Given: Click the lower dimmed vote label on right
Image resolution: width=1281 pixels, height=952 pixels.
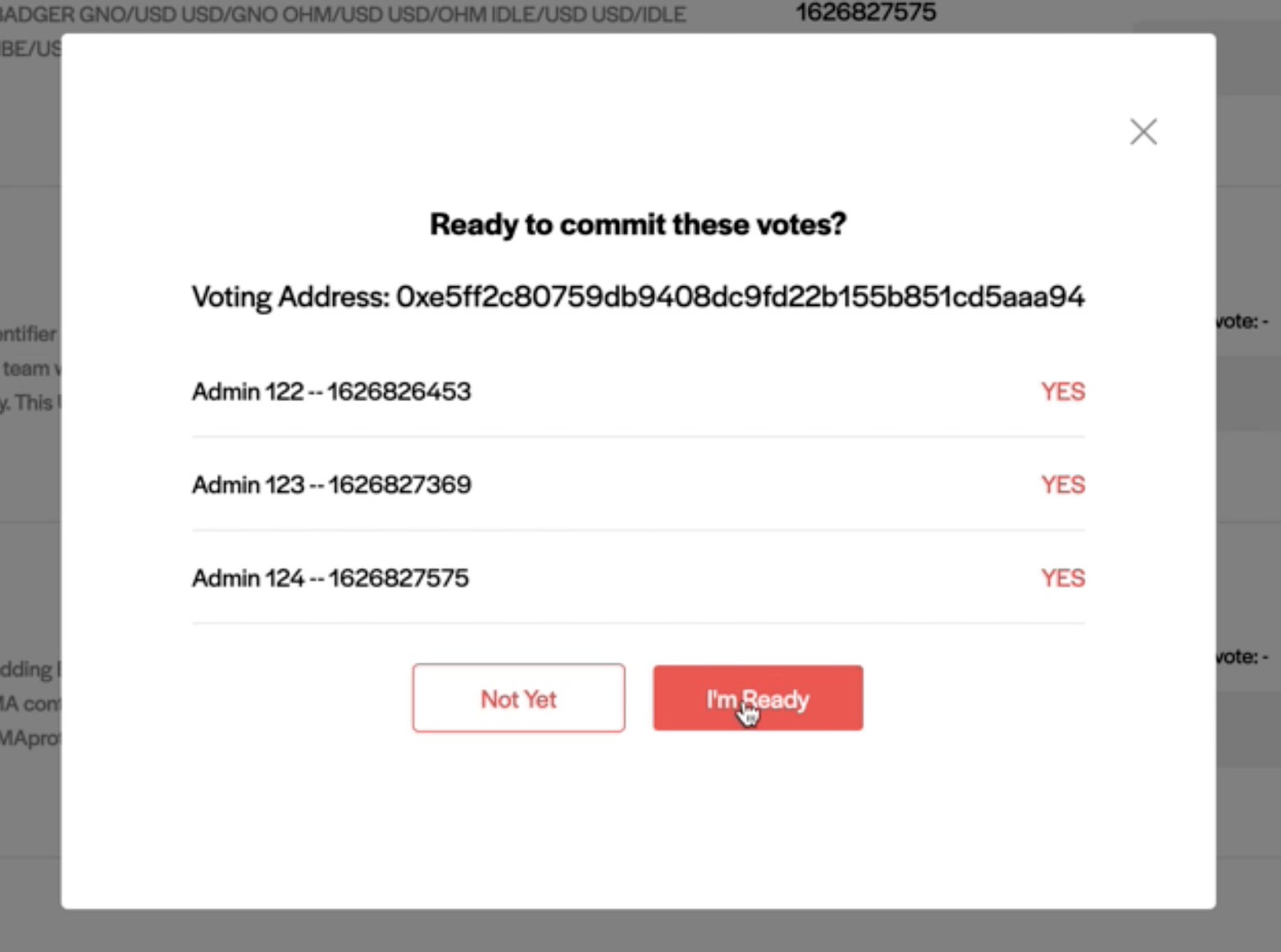Looking at the screenshot, I should point(1242,657).
